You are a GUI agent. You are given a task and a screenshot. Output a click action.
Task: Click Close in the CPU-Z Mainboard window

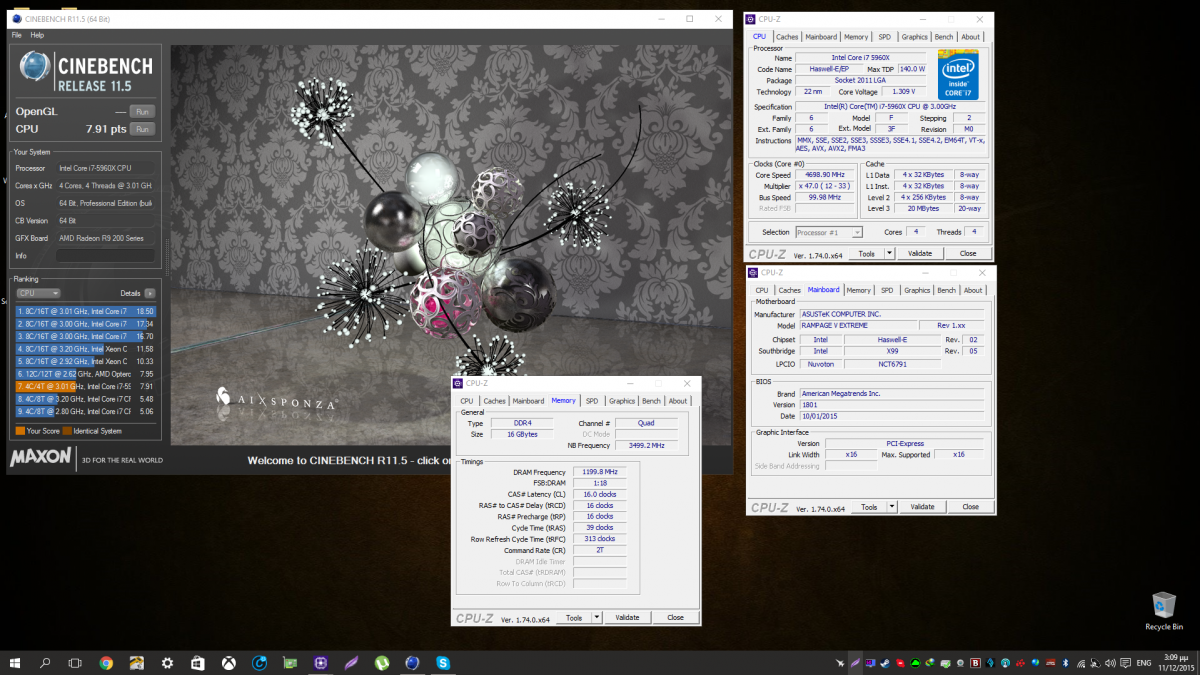click(x=970, y=507)
